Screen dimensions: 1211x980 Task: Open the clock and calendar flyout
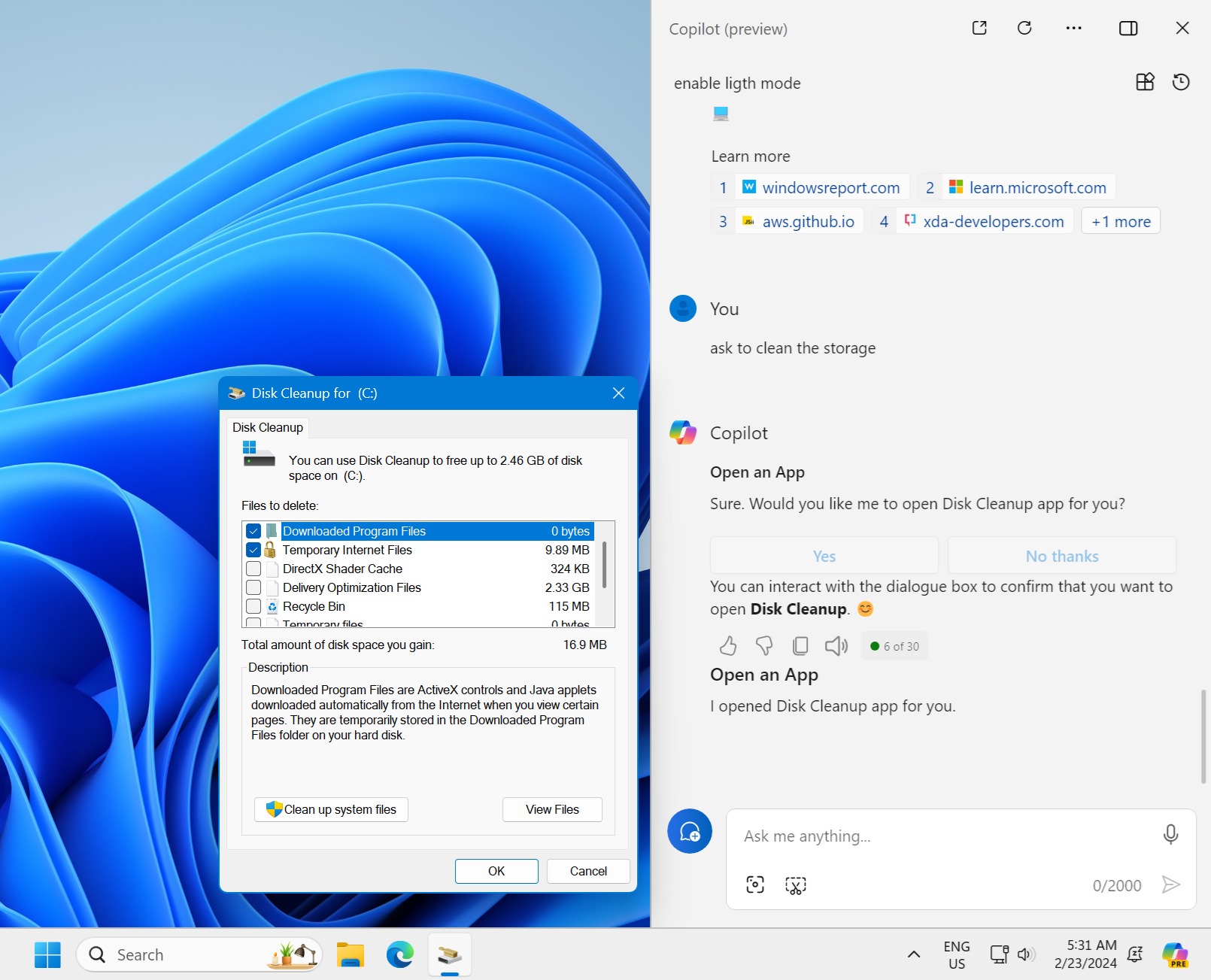[1085, 954]
